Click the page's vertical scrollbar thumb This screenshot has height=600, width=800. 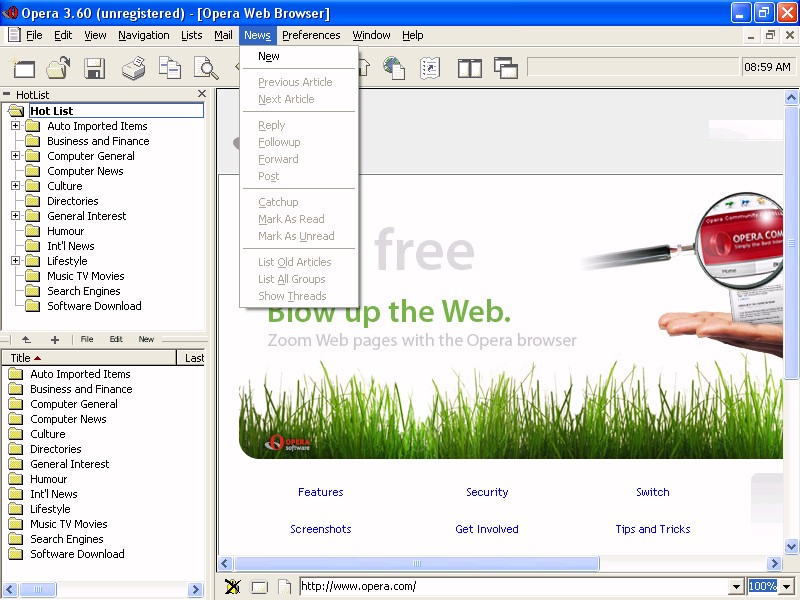(791, 243)
